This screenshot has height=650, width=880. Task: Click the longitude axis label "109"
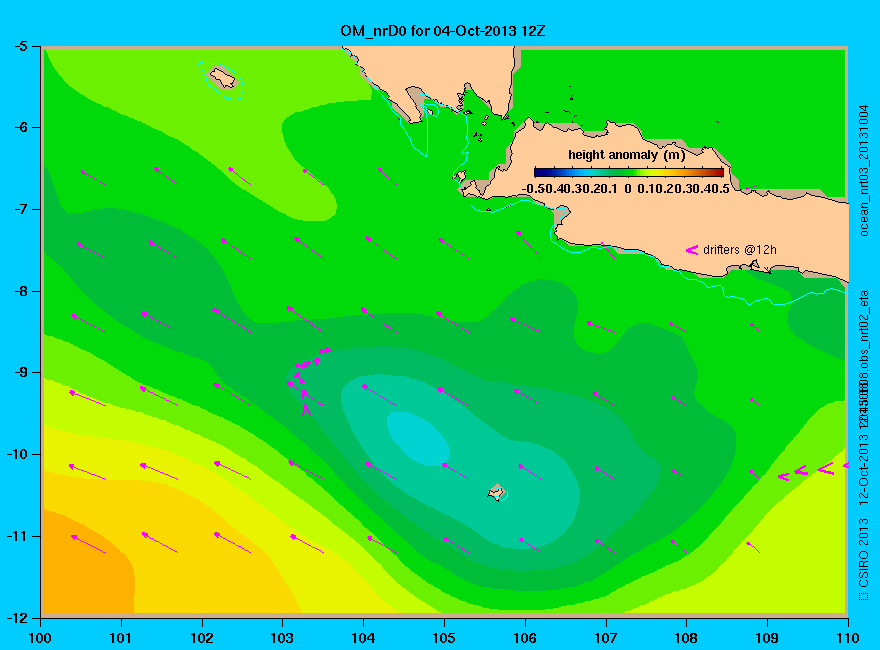[767, 638]
